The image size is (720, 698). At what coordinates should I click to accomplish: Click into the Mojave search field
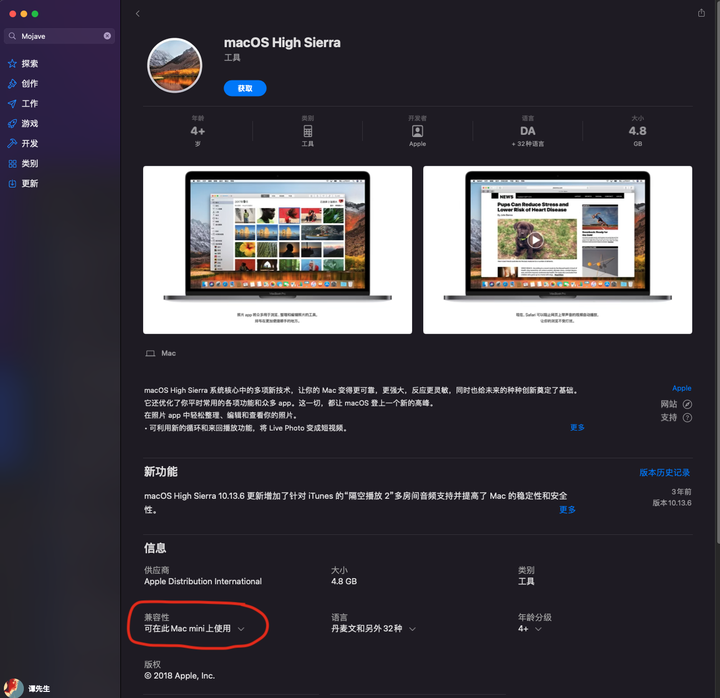(59, 36)
